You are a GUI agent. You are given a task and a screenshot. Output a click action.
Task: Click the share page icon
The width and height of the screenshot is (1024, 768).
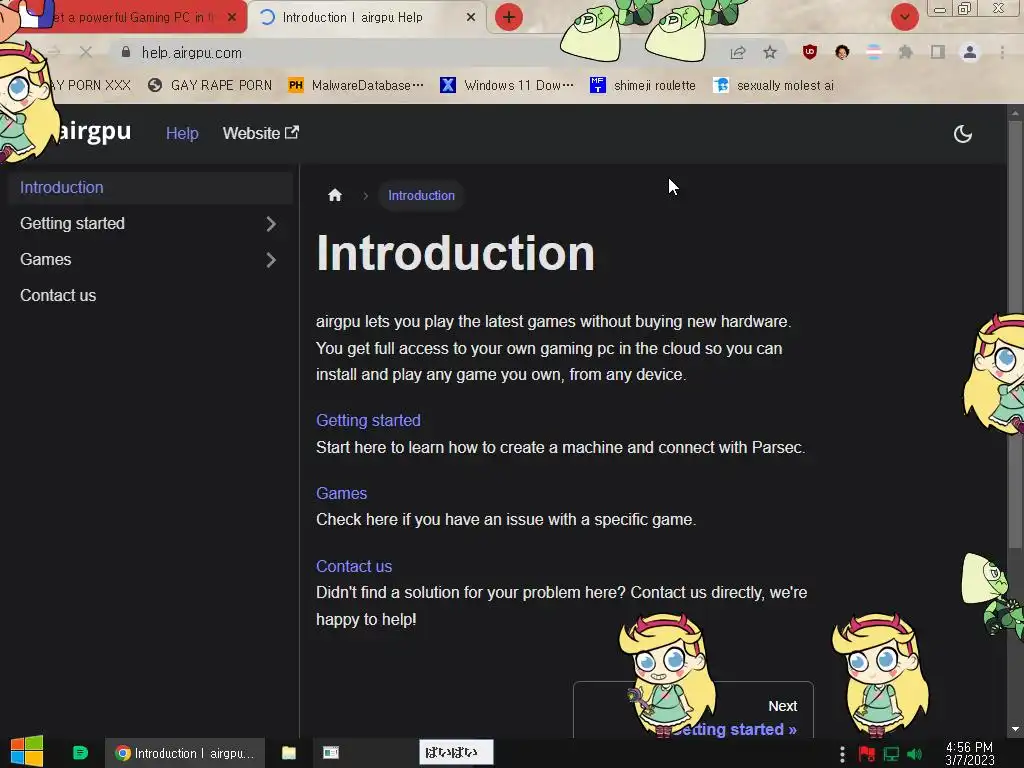(x=738, y=52)
